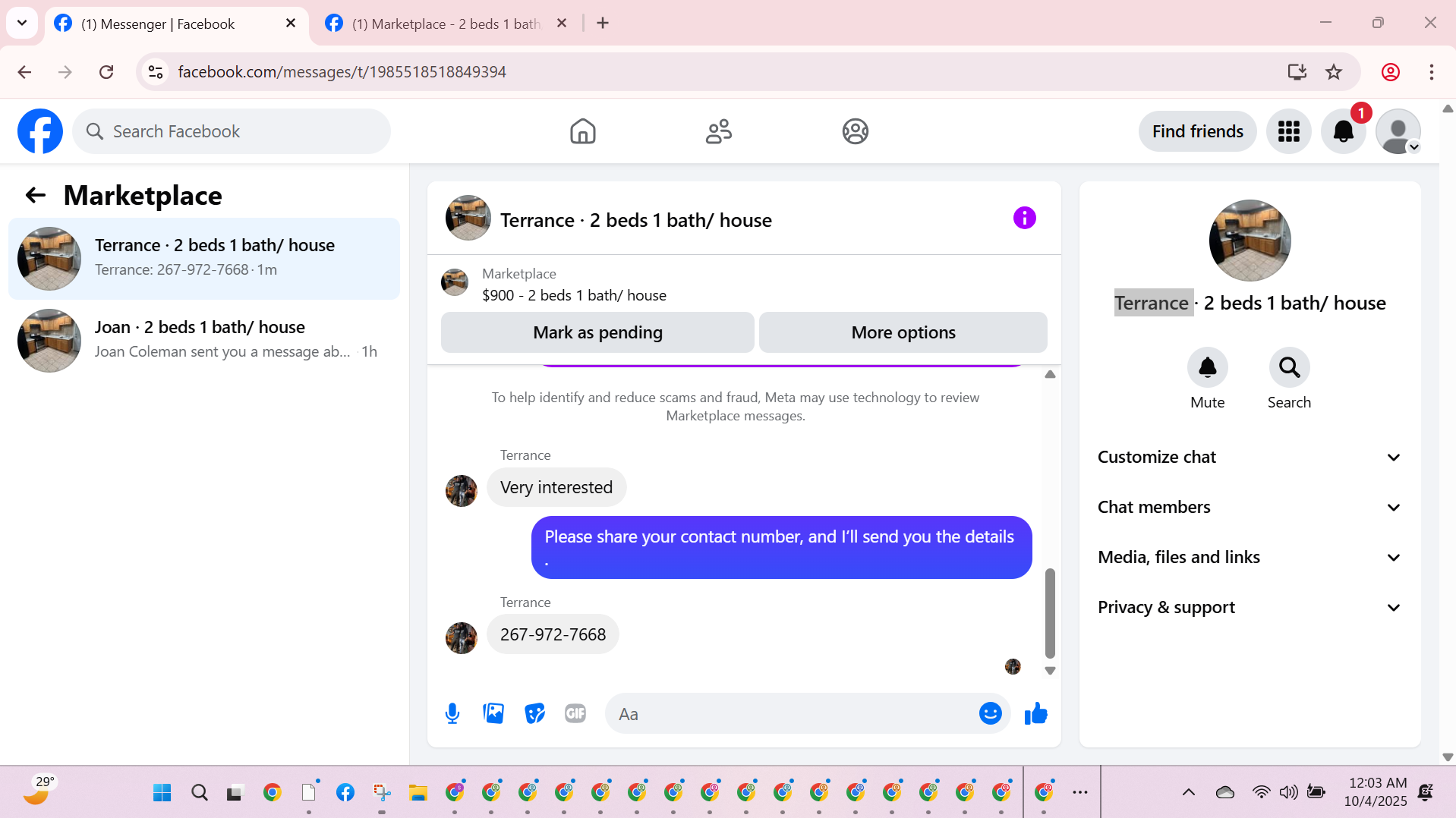Focus the Search Facebook field

click(x=232, y=131)
